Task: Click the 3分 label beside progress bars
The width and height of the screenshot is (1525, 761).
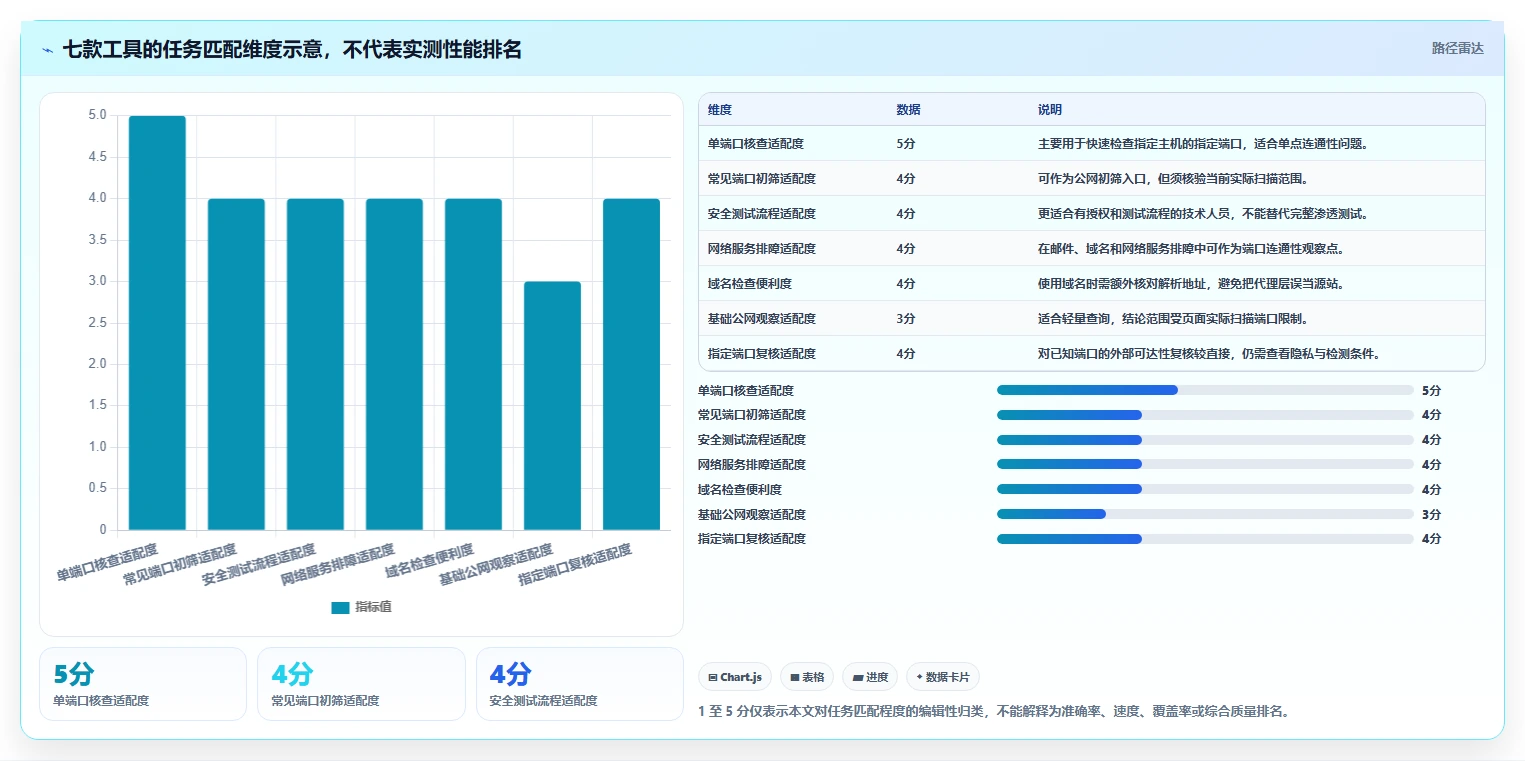Action: (1431, 514)
